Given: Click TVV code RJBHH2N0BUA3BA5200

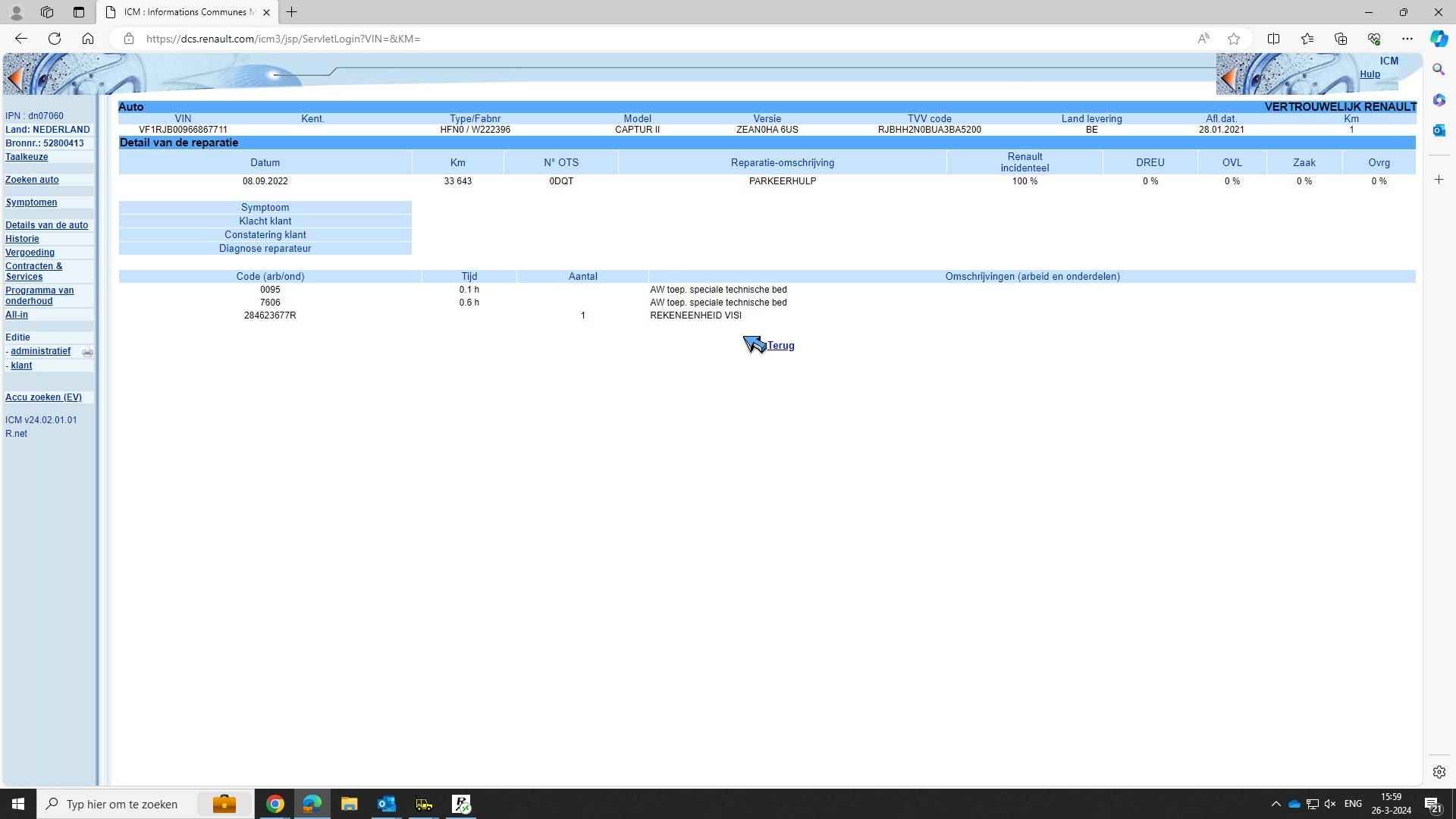Looking at the screenshot, I should (929, 130).
